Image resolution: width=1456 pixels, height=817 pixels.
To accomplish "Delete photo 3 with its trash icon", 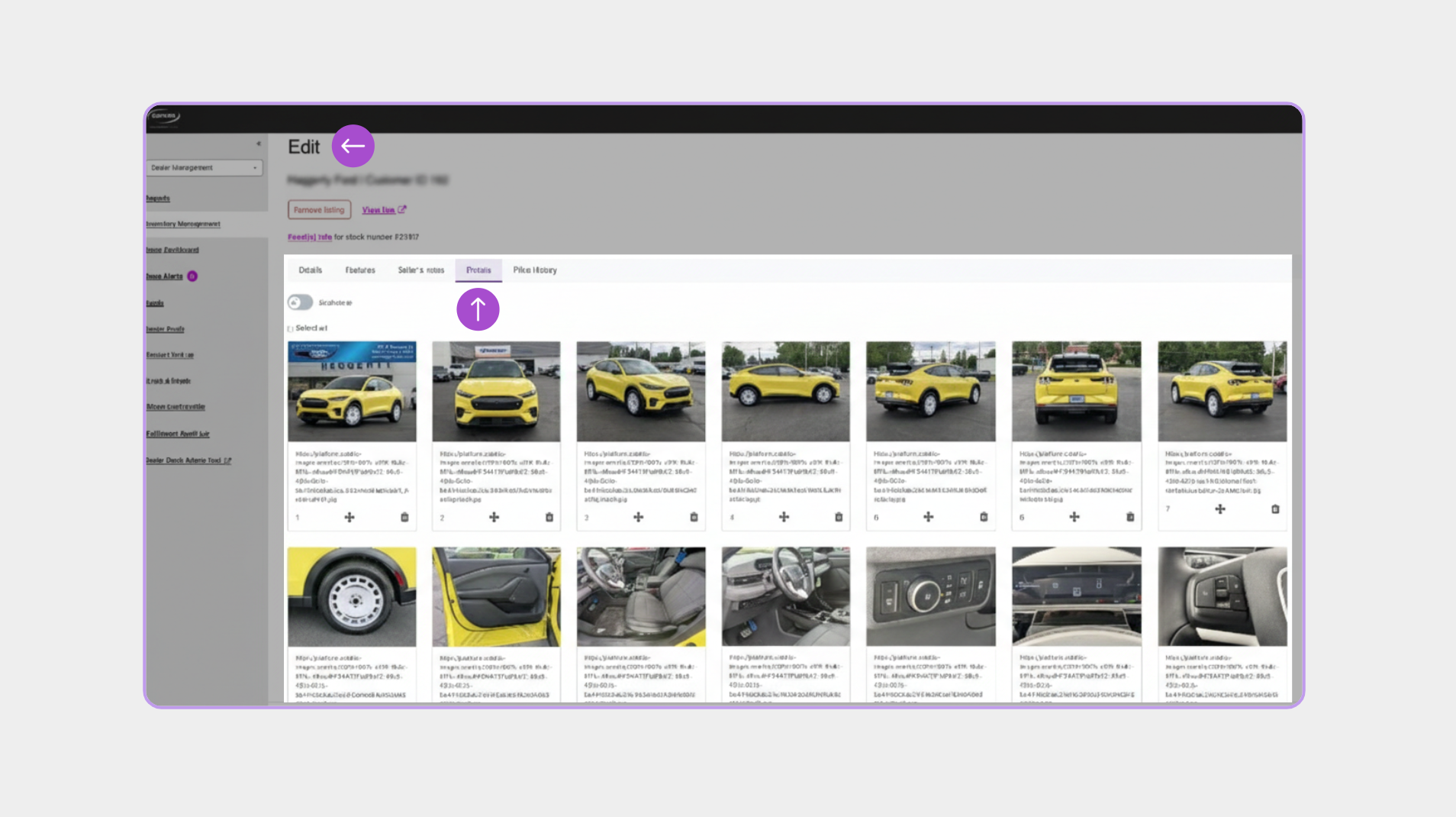I will [694, 518].
